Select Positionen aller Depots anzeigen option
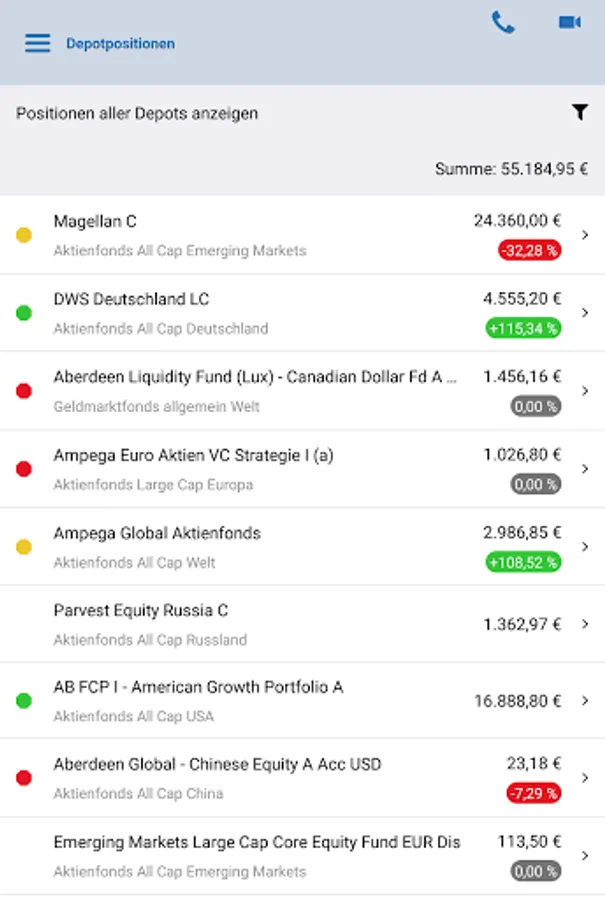605x900 pixels. click(137, 113)
